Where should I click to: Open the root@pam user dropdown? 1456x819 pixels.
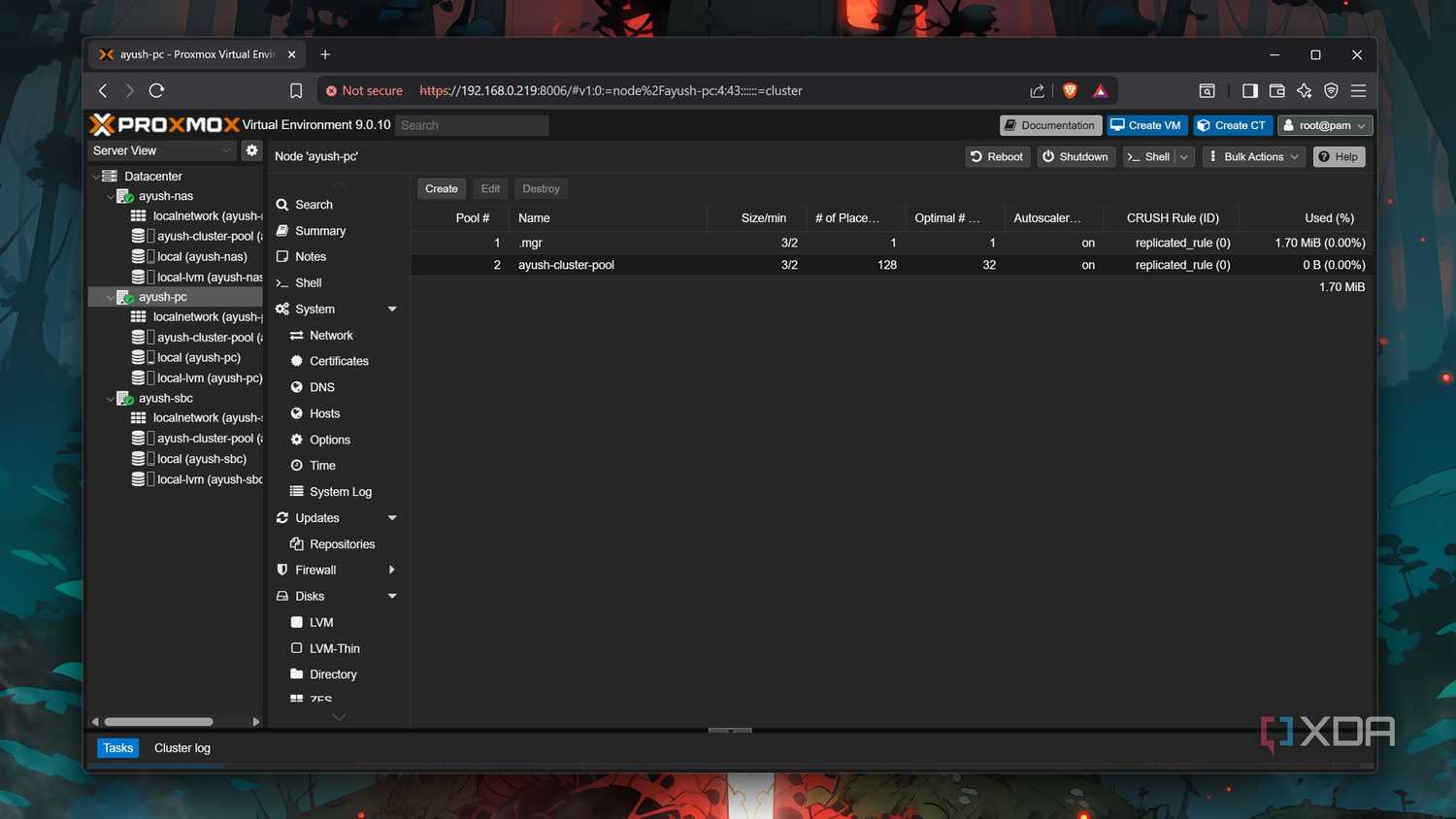pos(1325,125)
